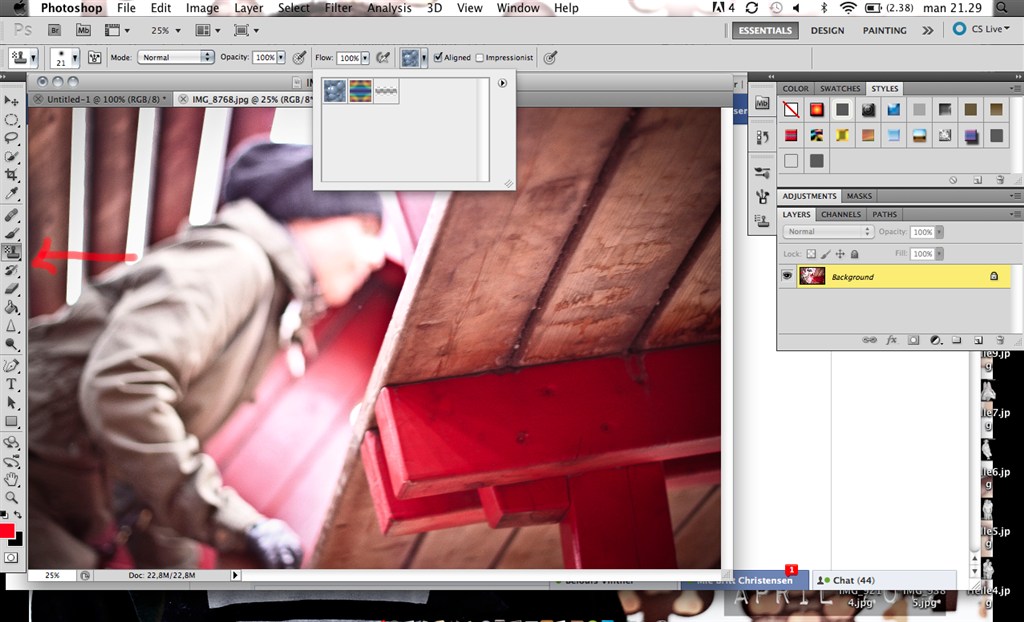1024x622 pixels.
Task: Uncheck the Aligned checkbox
Action: [438, 57]
